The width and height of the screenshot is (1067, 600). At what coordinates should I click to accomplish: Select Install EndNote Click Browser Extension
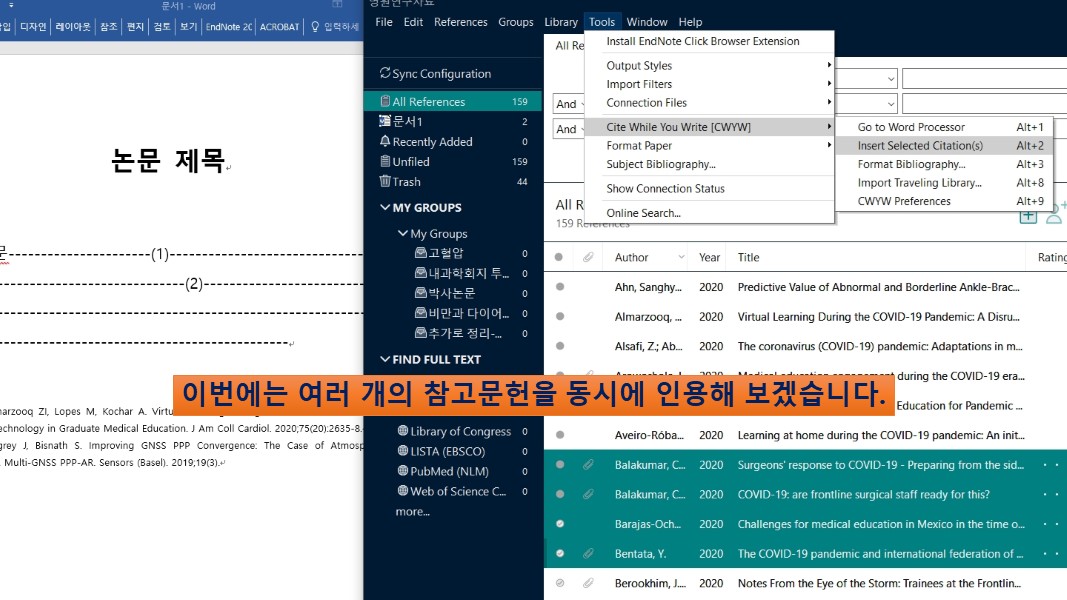(709, 41)
